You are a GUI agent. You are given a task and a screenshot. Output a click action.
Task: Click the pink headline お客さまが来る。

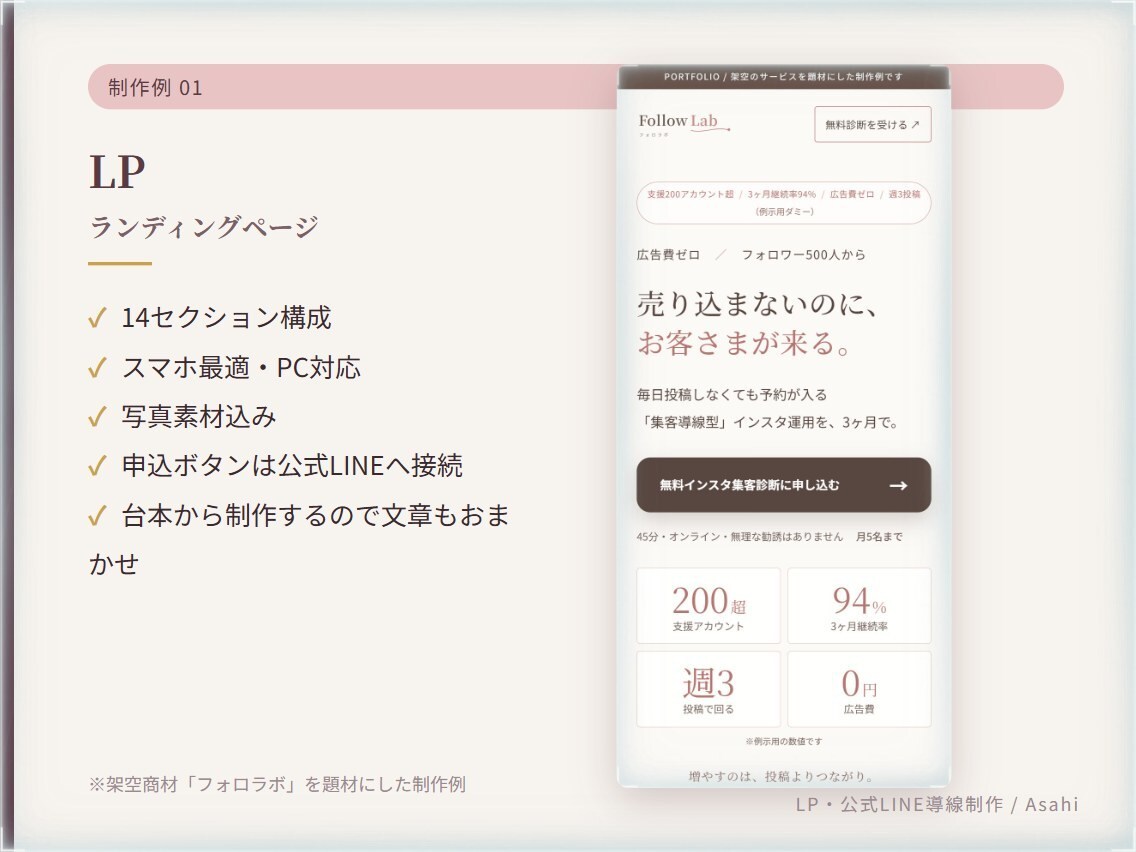[x=745, y=343]
